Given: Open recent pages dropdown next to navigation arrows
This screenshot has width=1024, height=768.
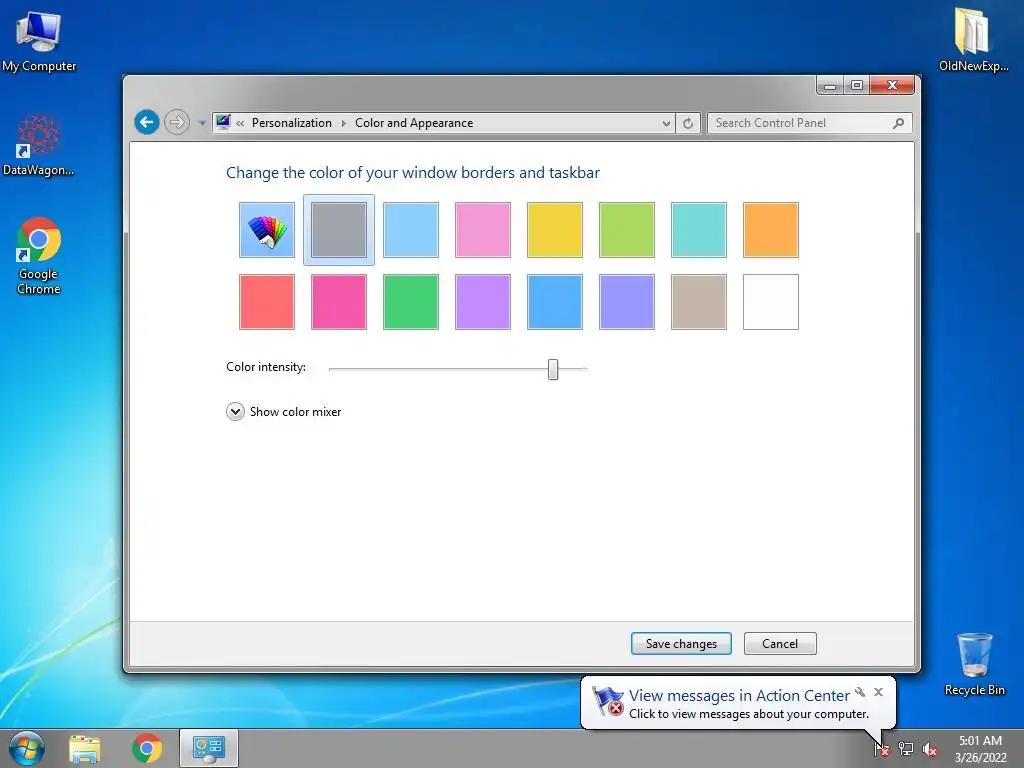Looking at the screenshot, I should pos(202,123).
